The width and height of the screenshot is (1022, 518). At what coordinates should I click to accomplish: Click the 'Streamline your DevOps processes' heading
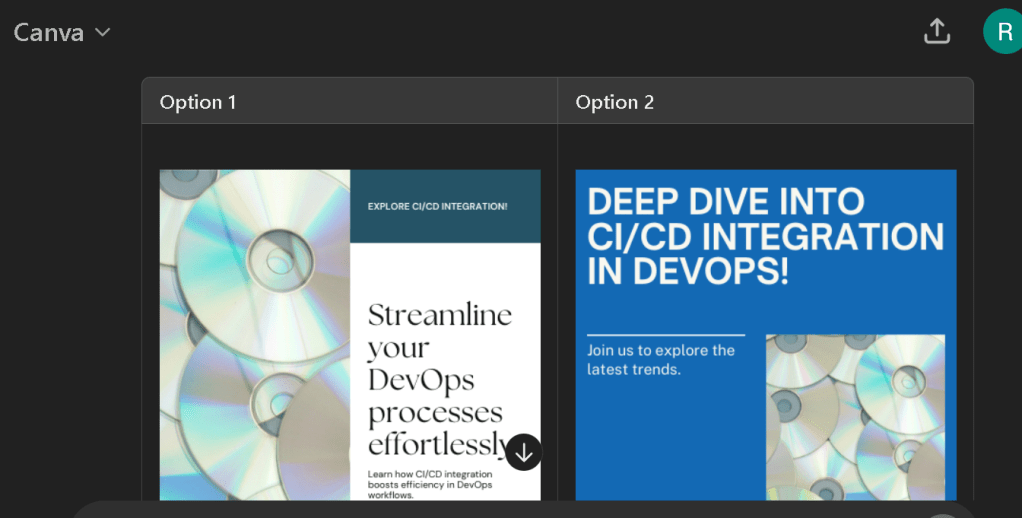(x=441, y=379)
